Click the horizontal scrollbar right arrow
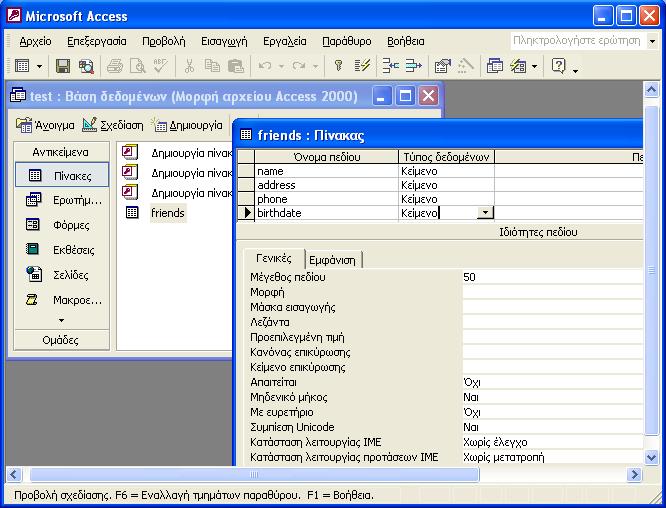Image resolution: width=666 pixels, height=508 pixels. [634, 474]
